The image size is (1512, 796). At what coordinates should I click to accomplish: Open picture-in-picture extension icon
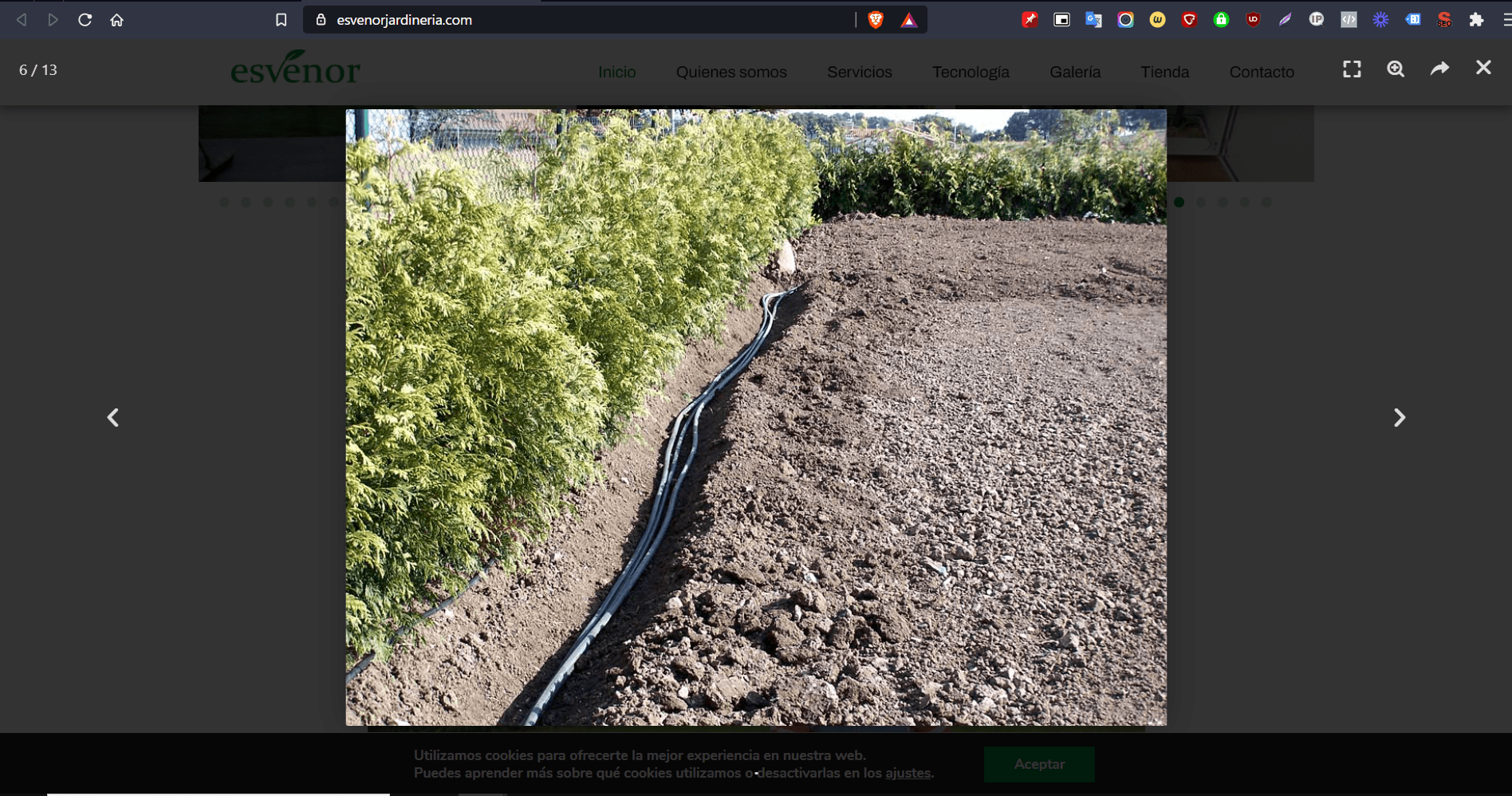point(1061,20)
